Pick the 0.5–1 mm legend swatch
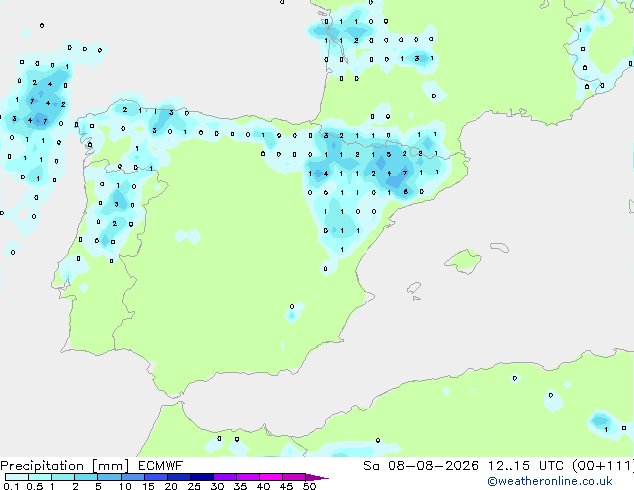Image resolution: width=634 pixels, height=490 pixels. pos(40,477)
